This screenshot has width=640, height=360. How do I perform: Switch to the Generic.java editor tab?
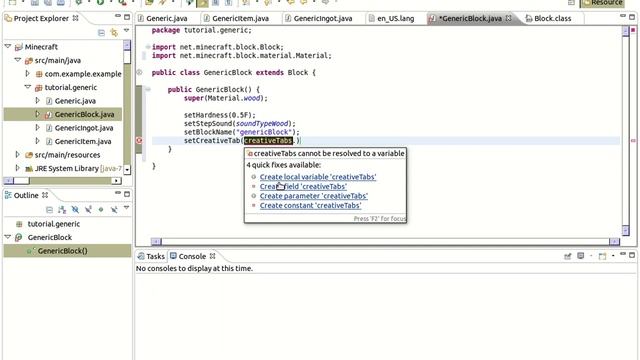click(167, 18)
